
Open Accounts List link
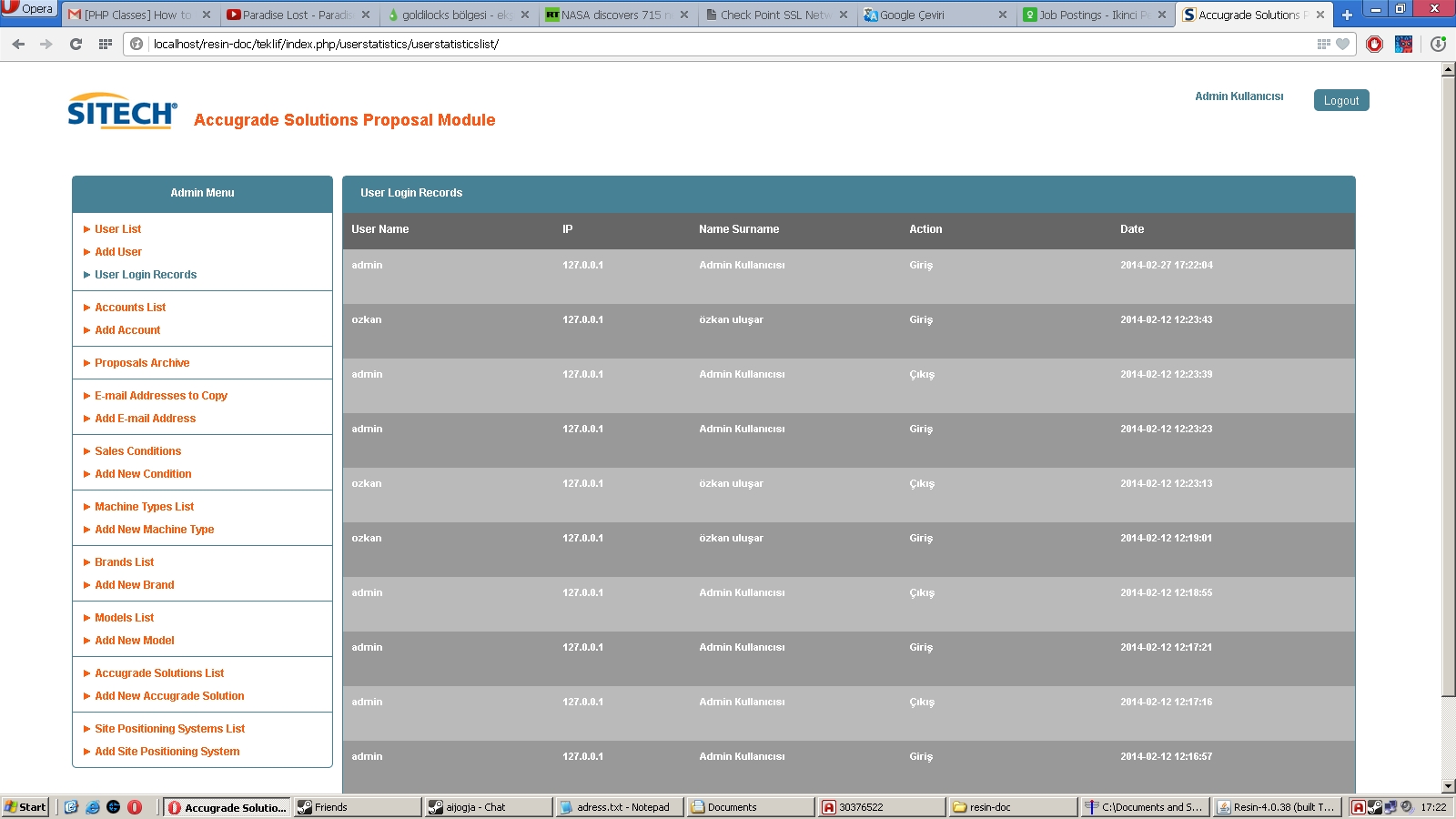(130, 308)
